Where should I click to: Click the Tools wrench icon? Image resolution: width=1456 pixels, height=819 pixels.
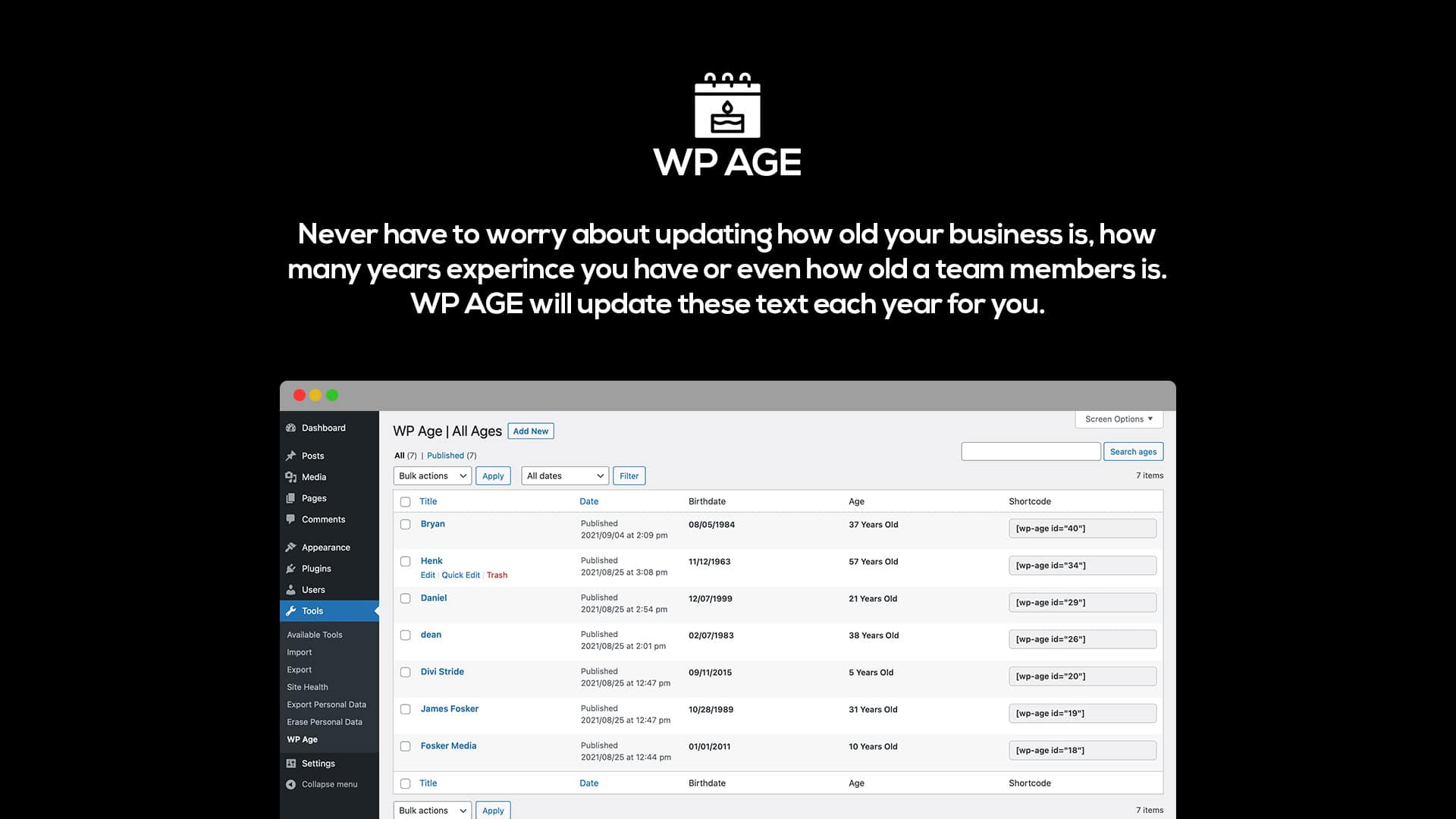tap(290, 611)
